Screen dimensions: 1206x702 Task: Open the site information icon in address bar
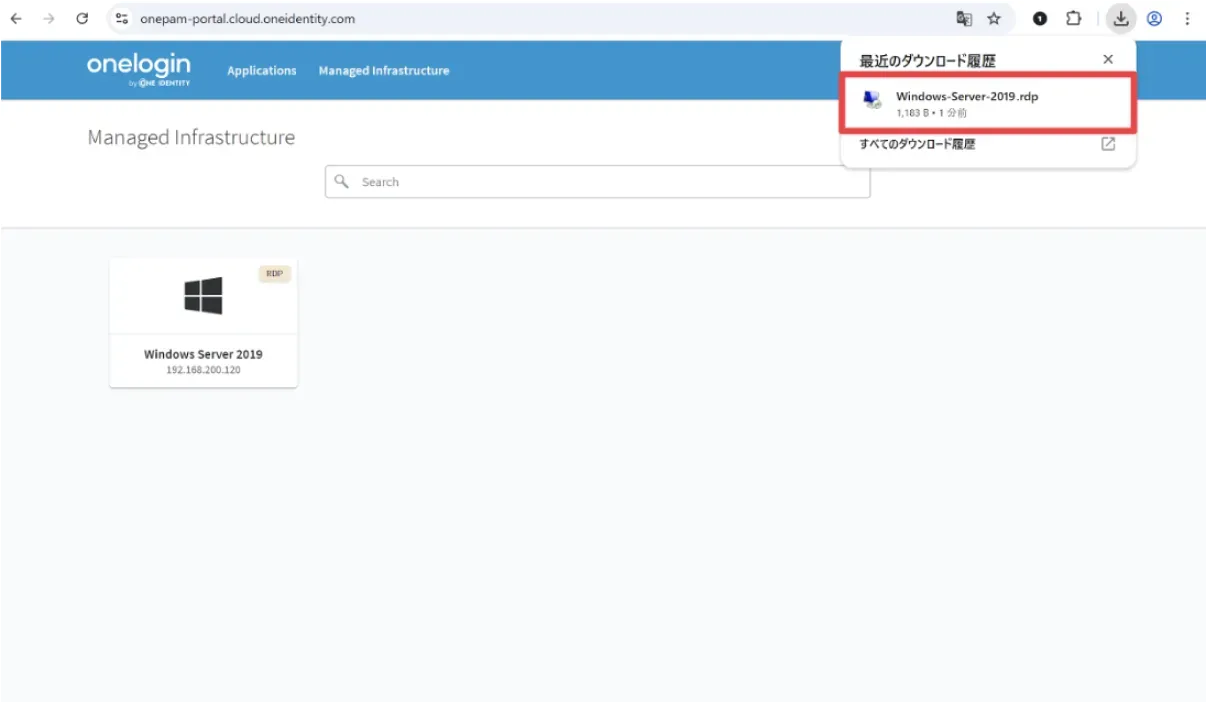(122, 19)
